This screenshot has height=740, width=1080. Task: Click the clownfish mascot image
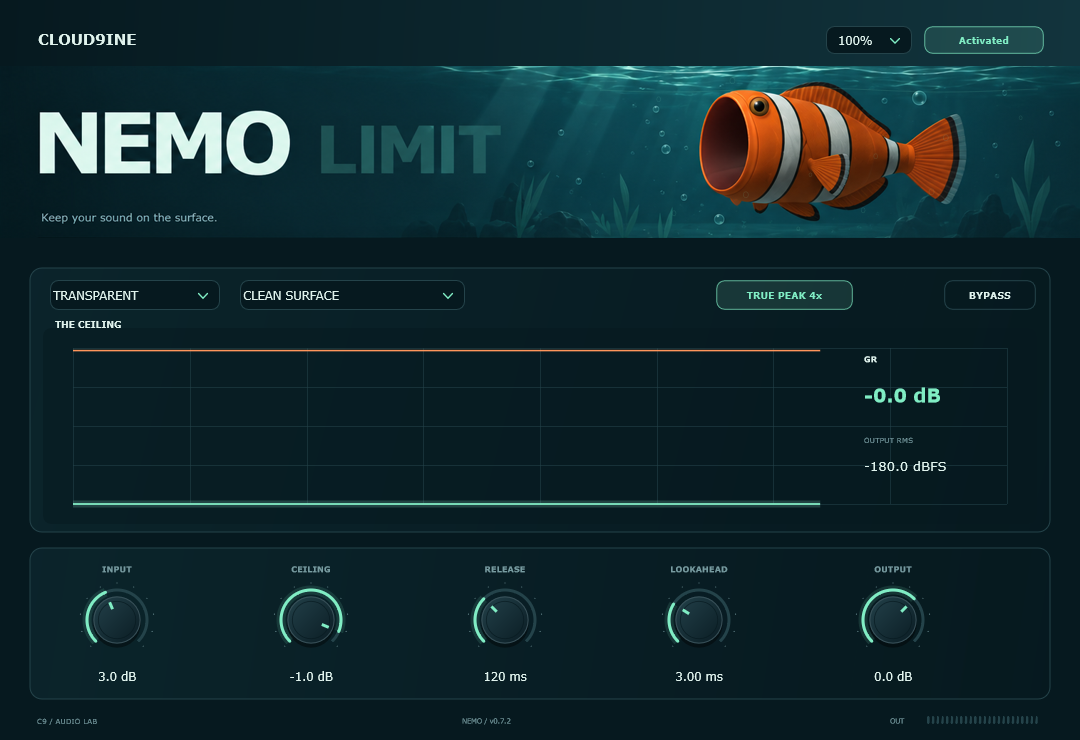pos(832,150)
